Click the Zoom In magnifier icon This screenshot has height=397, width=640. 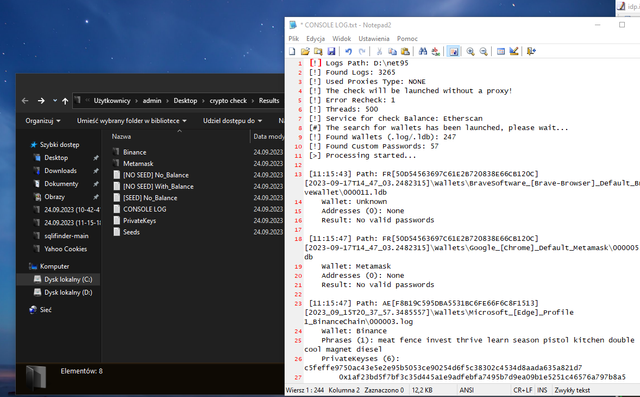470,51
